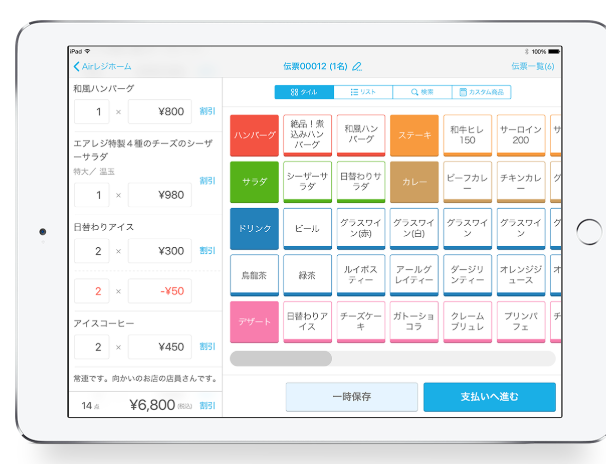Add チーズケーキ to the order
This screenshot has height=464, width=606.
(x=361, y=321)
